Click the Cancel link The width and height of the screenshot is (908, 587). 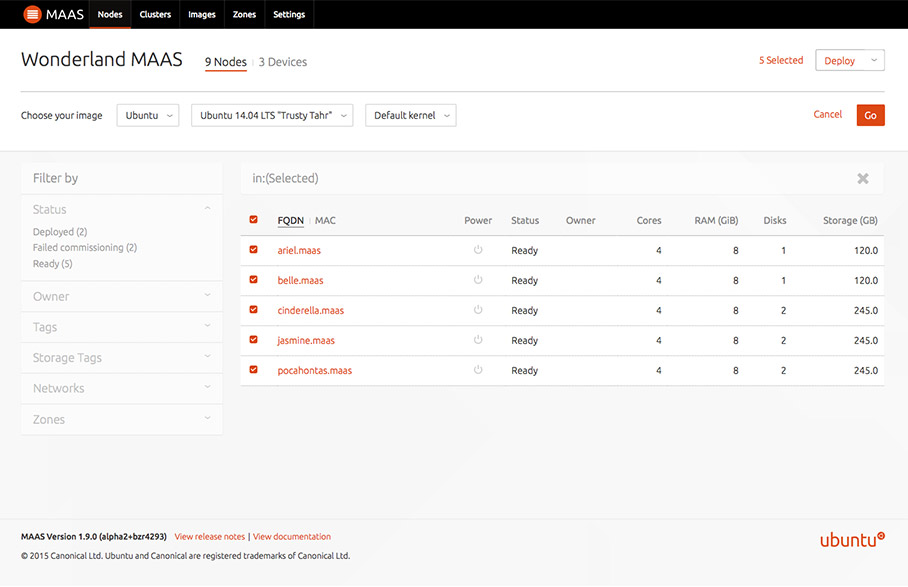[x=828, y=115]
